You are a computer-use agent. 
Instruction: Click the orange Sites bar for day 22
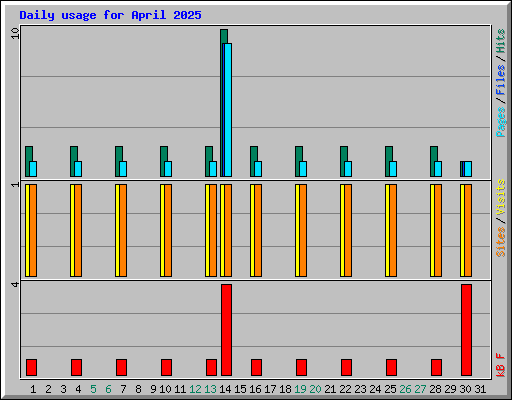click(x=348, y=230)
